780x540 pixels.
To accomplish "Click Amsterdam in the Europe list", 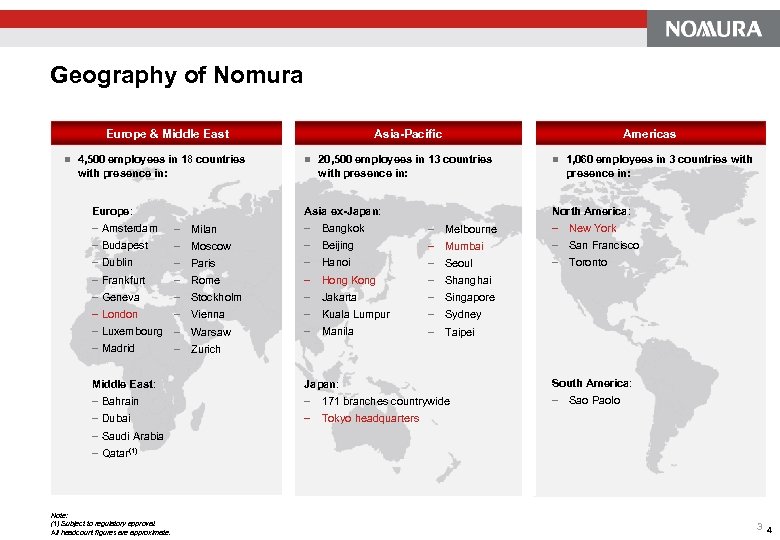I will (129, 228).
